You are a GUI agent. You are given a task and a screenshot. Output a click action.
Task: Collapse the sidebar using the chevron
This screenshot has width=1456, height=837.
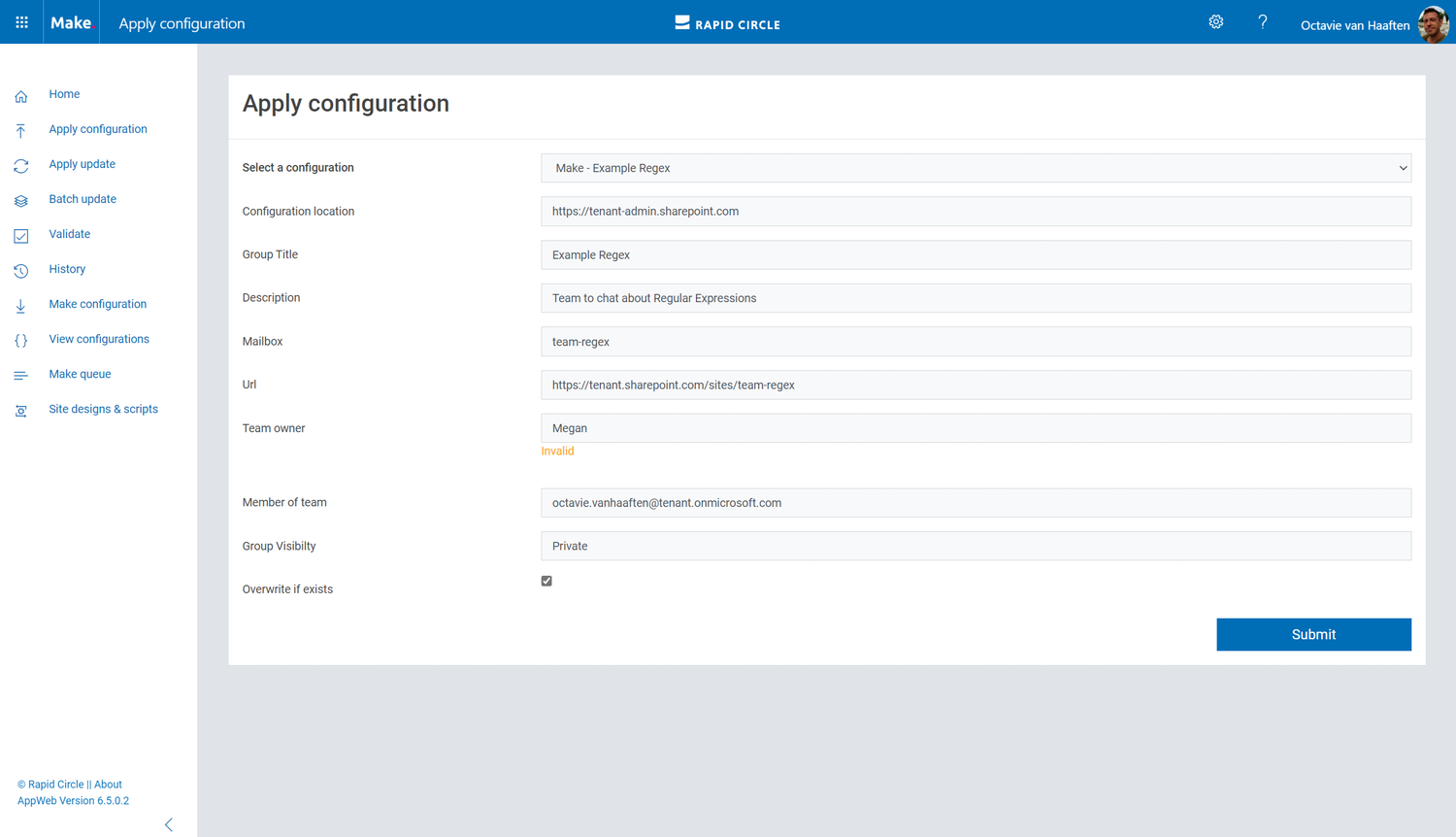tap(169, 824)
